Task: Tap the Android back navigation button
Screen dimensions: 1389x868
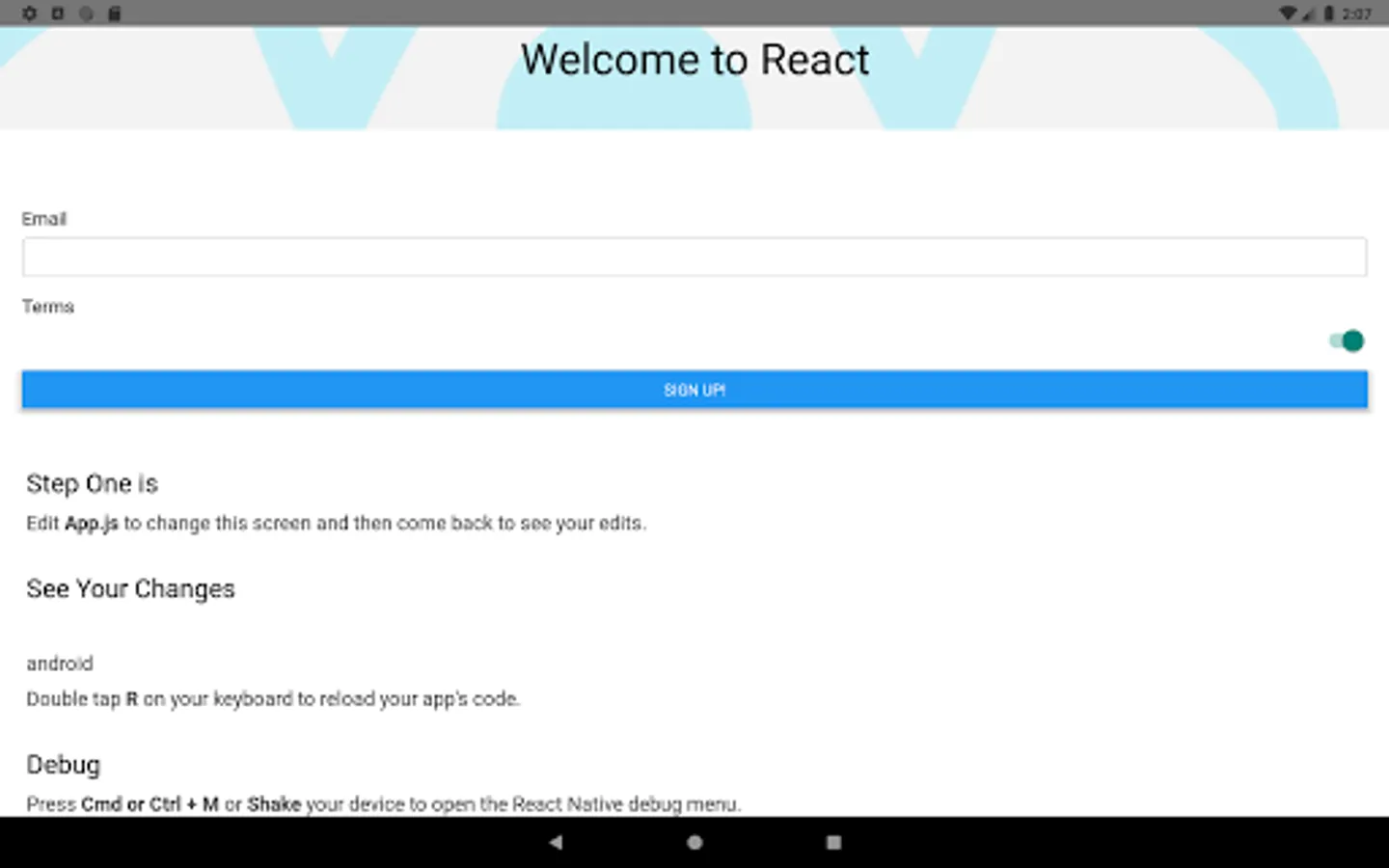Action: 556,842
